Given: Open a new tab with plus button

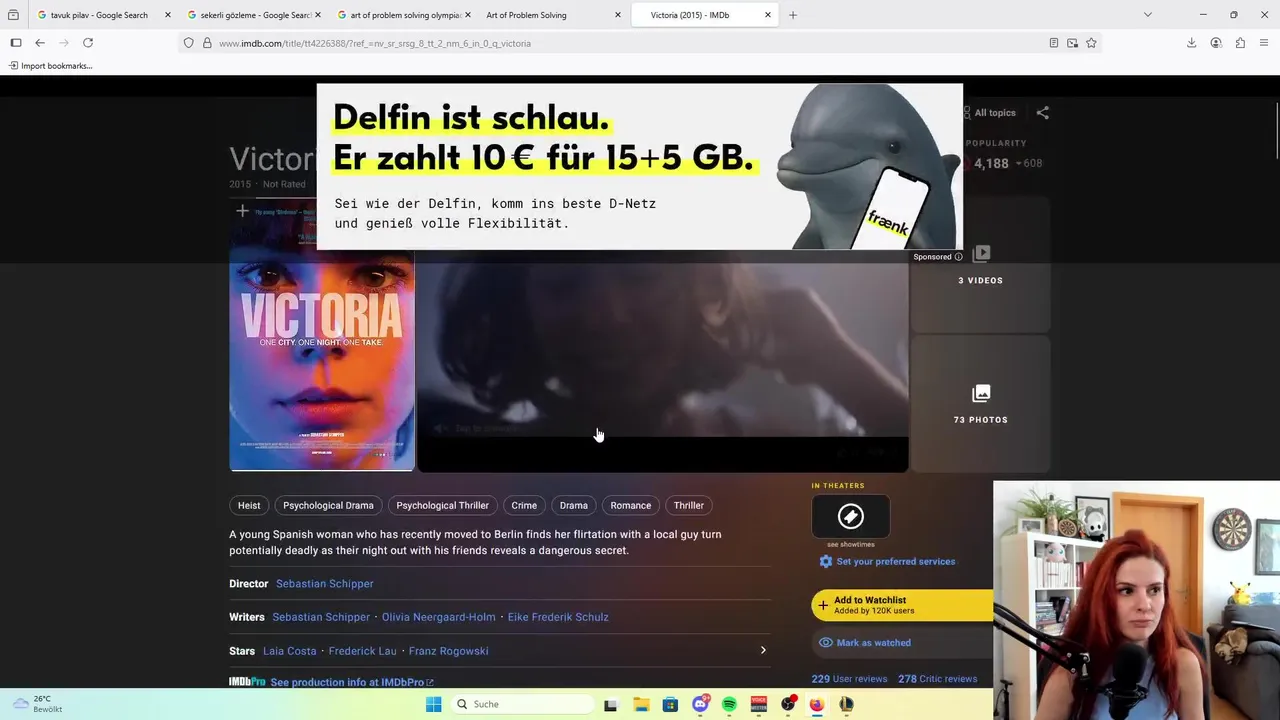Looking at the screenshot, I should pyautogui.click(x=793, y=15).
